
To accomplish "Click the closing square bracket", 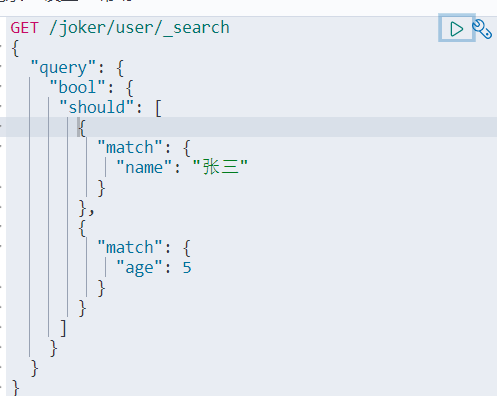I will coord(63,328).
